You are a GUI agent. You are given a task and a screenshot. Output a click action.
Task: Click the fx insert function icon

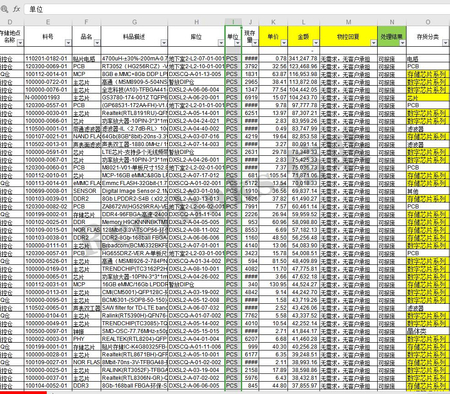click(x=16, y=9)
